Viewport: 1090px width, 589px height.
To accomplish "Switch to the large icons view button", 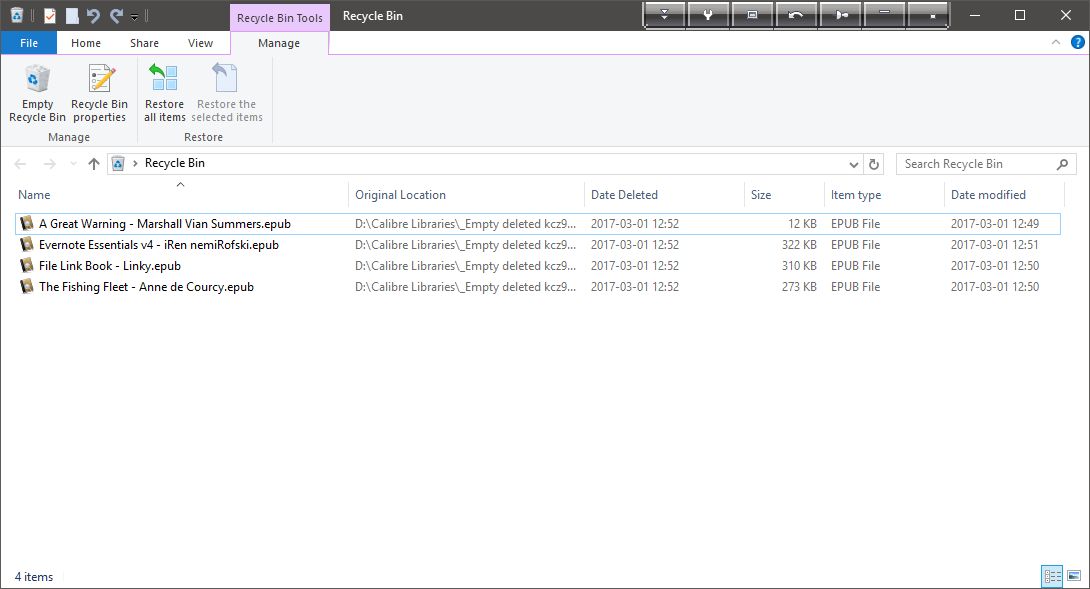I will click(x=1074, y=576).
